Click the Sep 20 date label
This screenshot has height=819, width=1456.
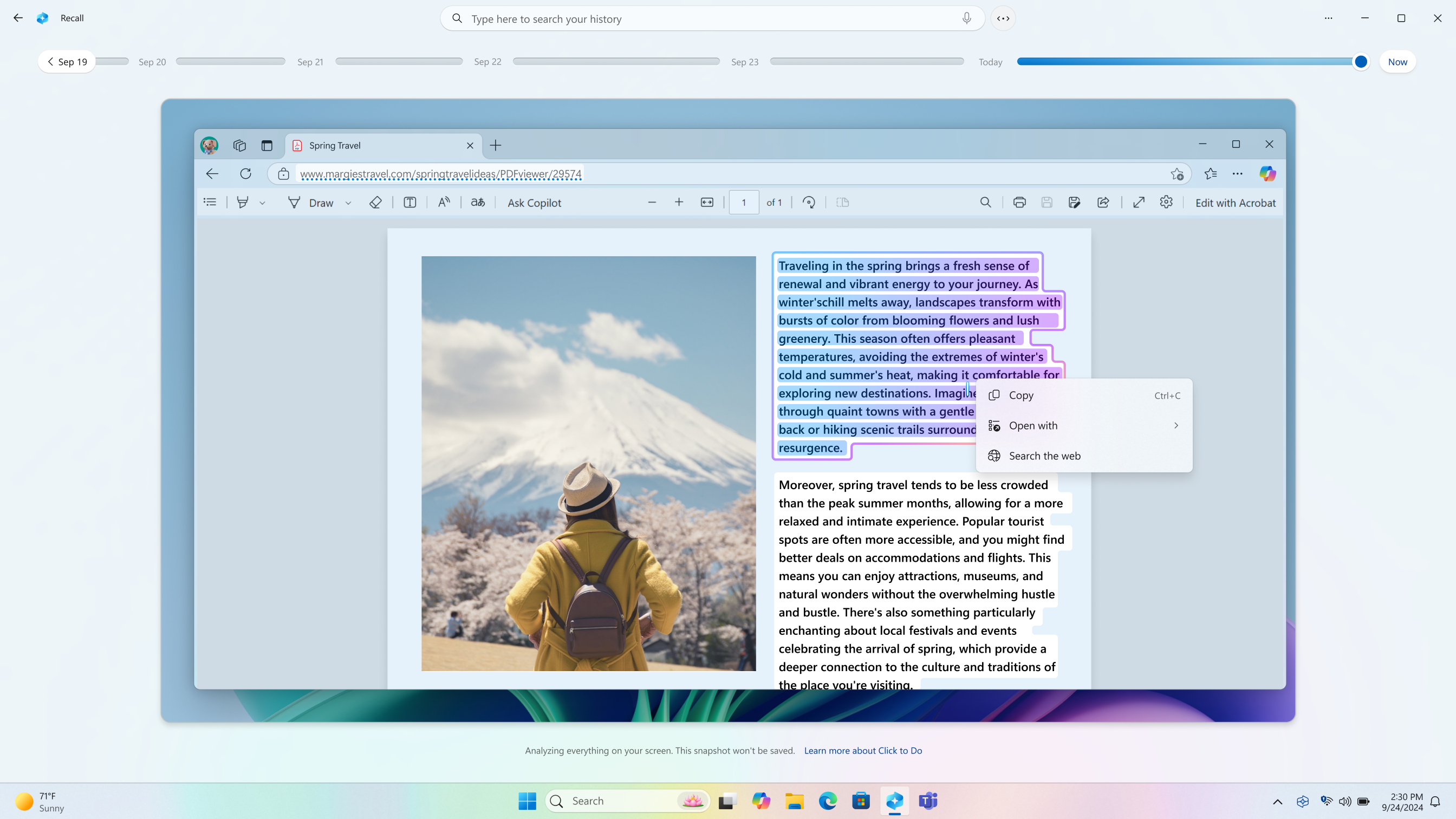point(152,61)
